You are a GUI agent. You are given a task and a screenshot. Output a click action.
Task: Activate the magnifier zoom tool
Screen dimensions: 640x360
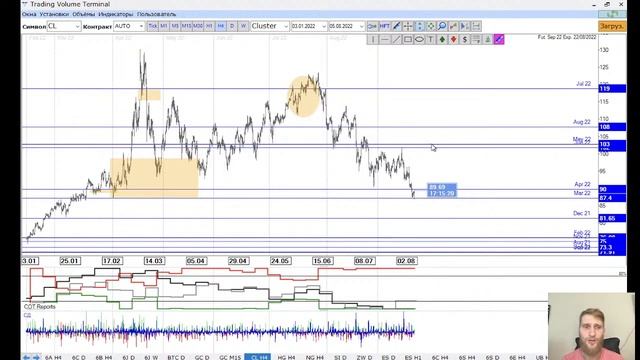click(x=442, y=26)
